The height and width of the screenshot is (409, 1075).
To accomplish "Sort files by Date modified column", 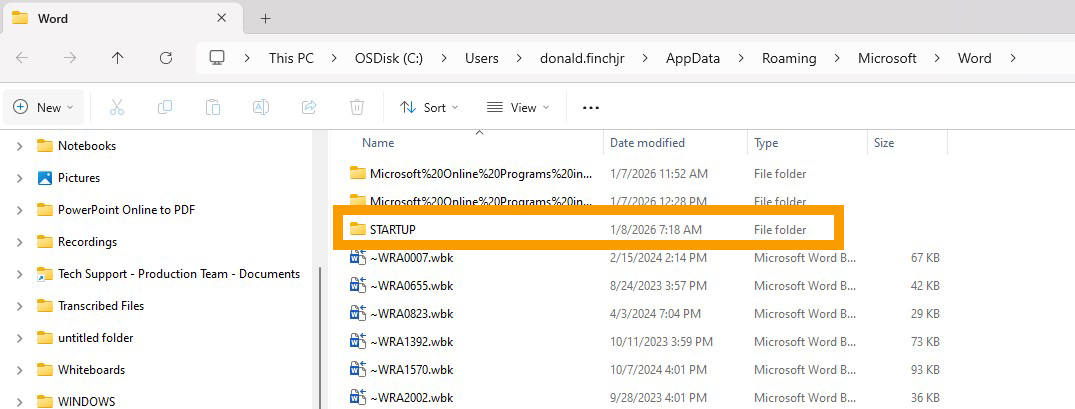I will [647, 143].
